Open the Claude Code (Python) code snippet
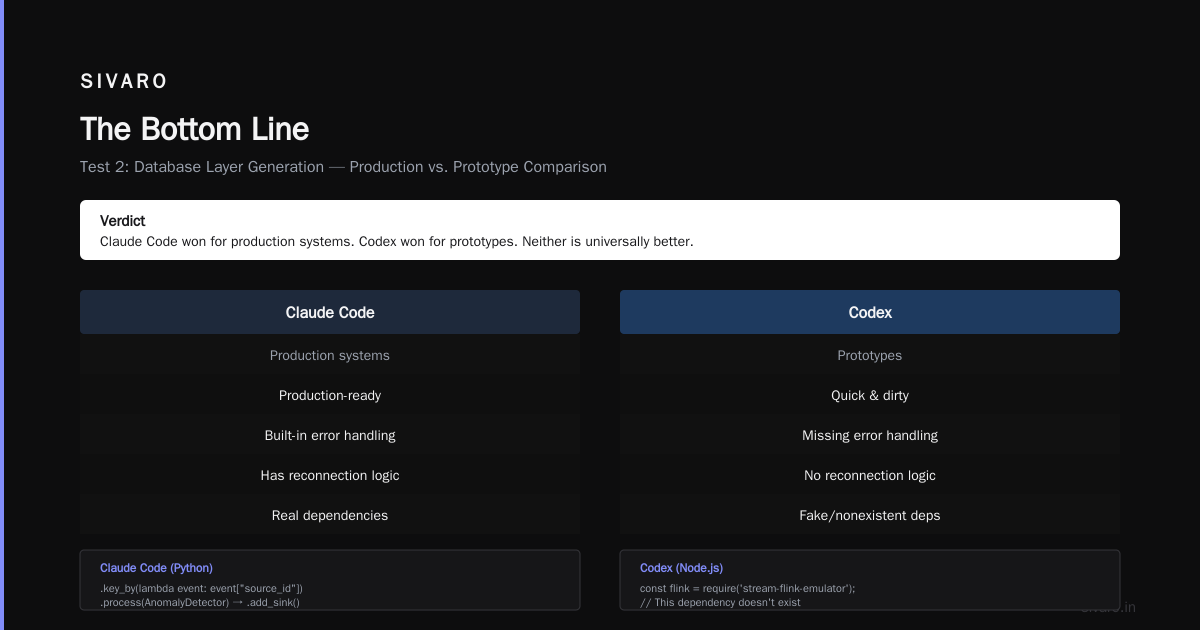This screenshot has height=630, width=1200. tap(330, 580)
